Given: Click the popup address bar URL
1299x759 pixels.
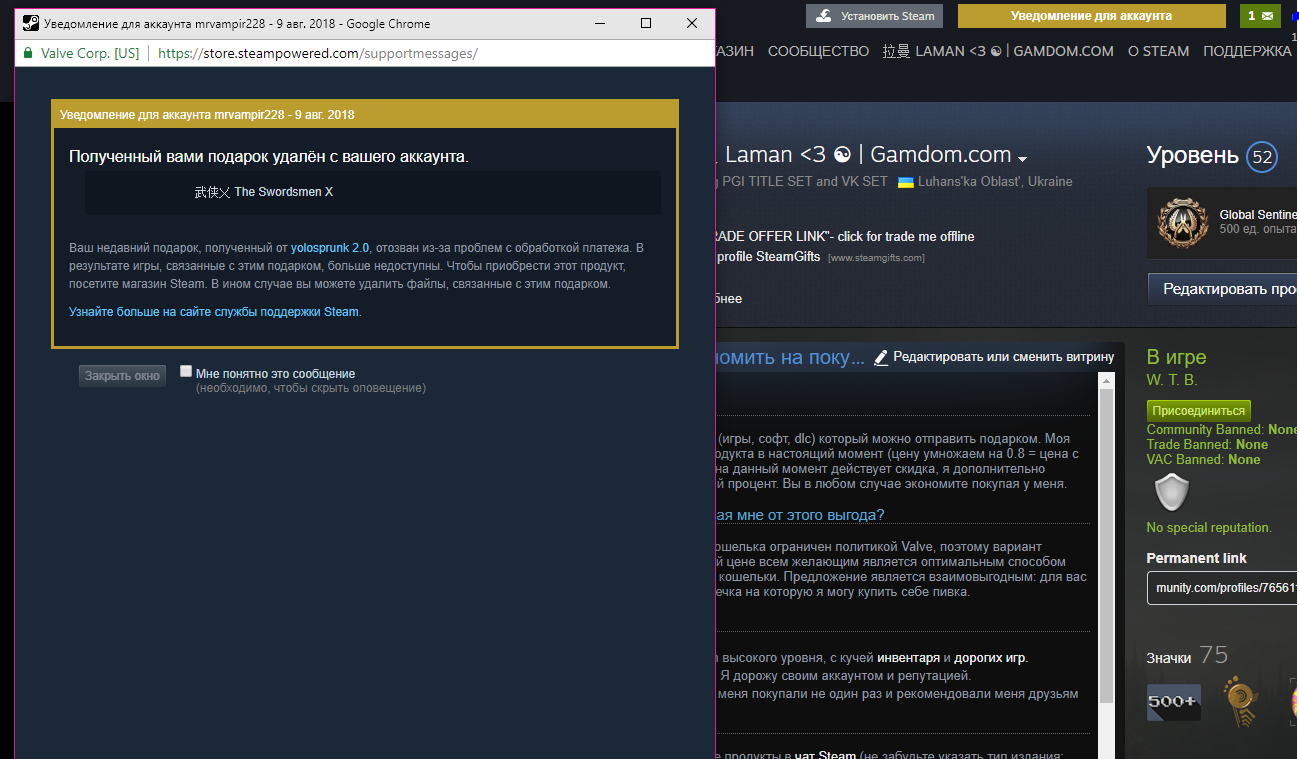Looking at the screenshot, I should (x=318, y=53).
